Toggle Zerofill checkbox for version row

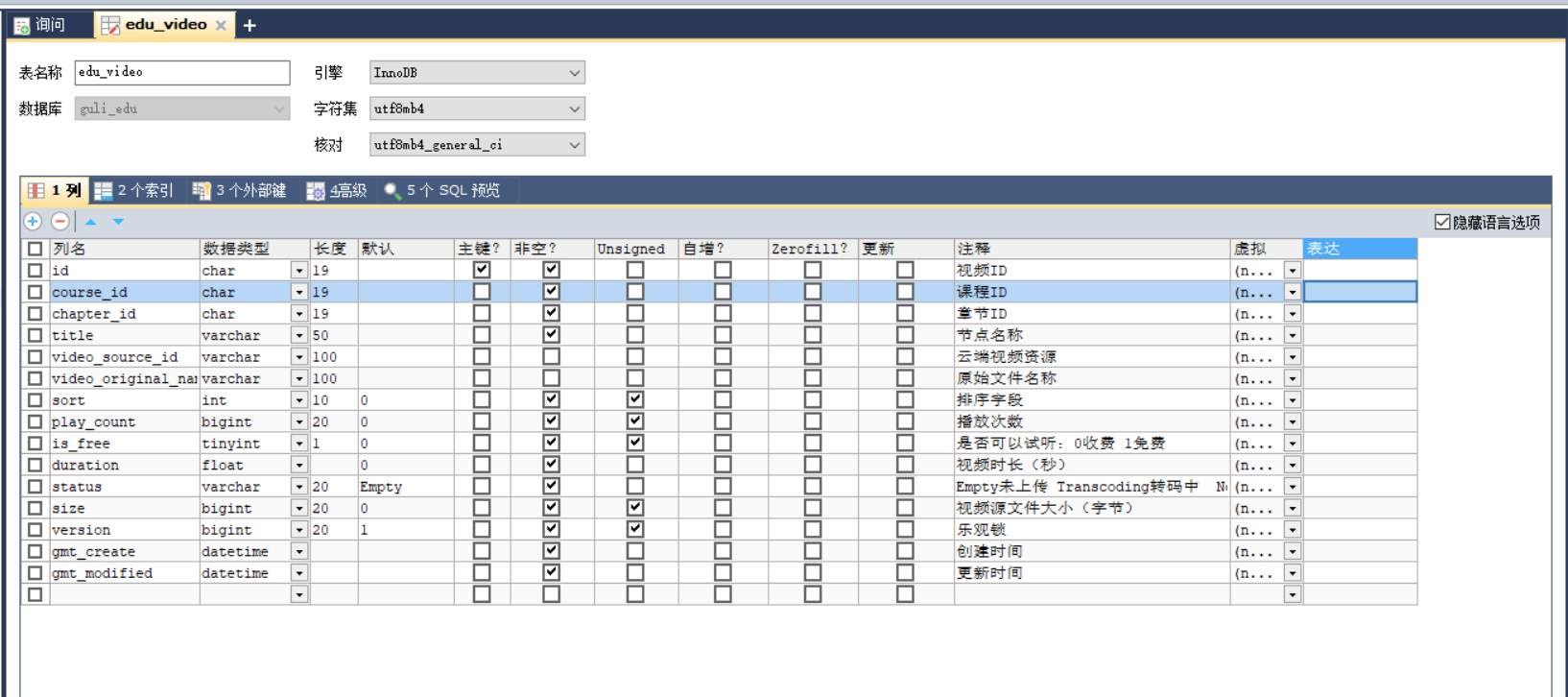813,529
